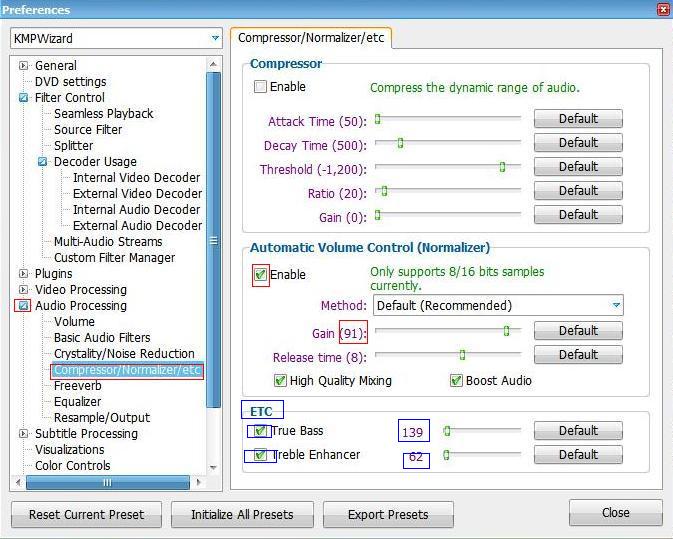Toggle True Bass checkbox
The height and width of the screenshot is (539, 673).
coord(260,430)
